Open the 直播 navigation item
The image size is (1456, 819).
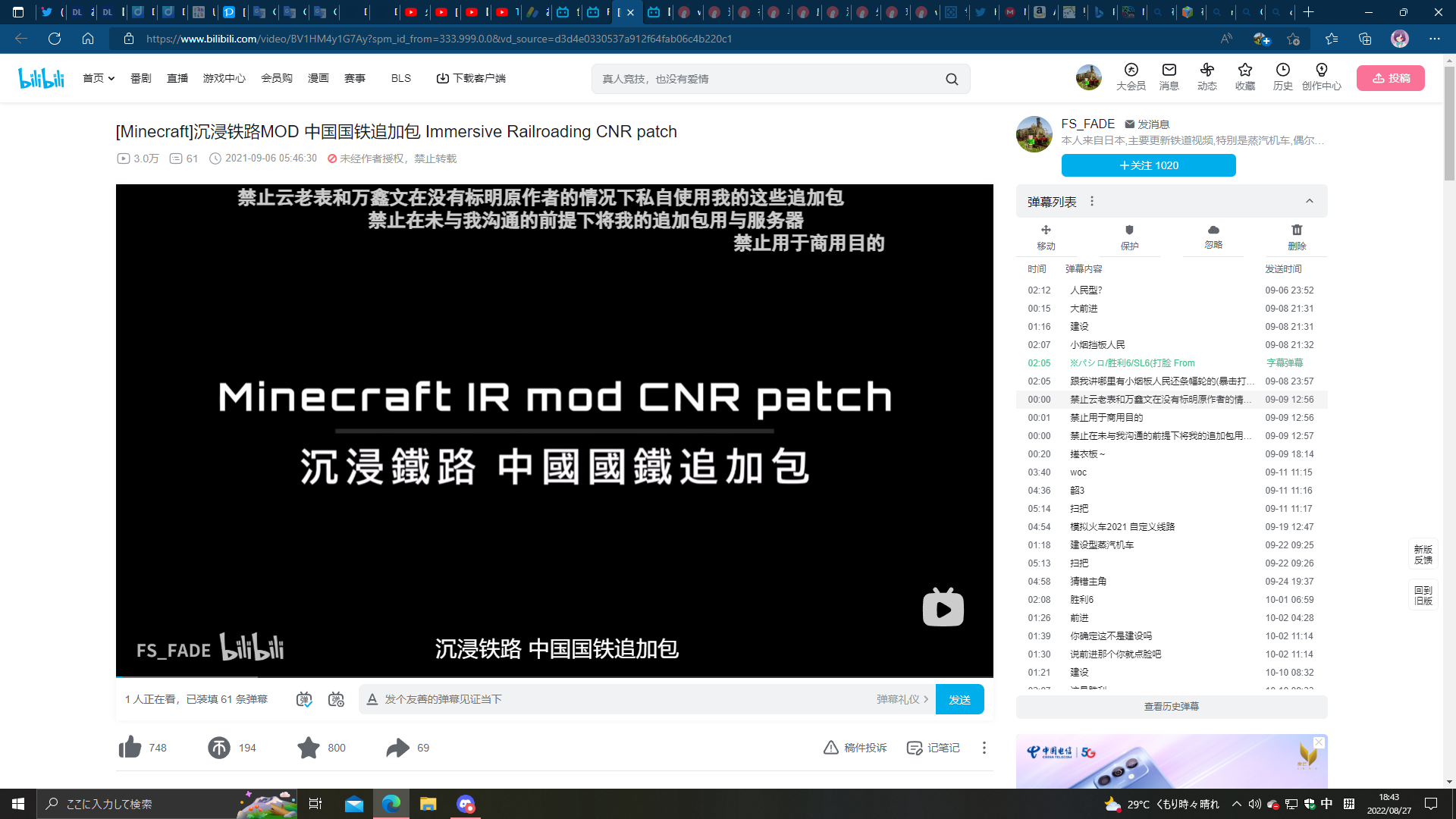tap(177, 78)
